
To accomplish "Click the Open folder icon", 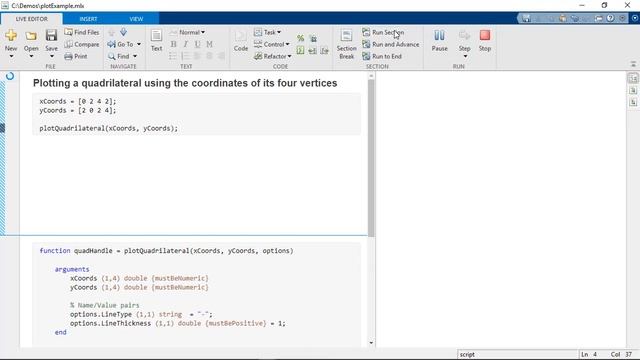I will coord(31,36).
